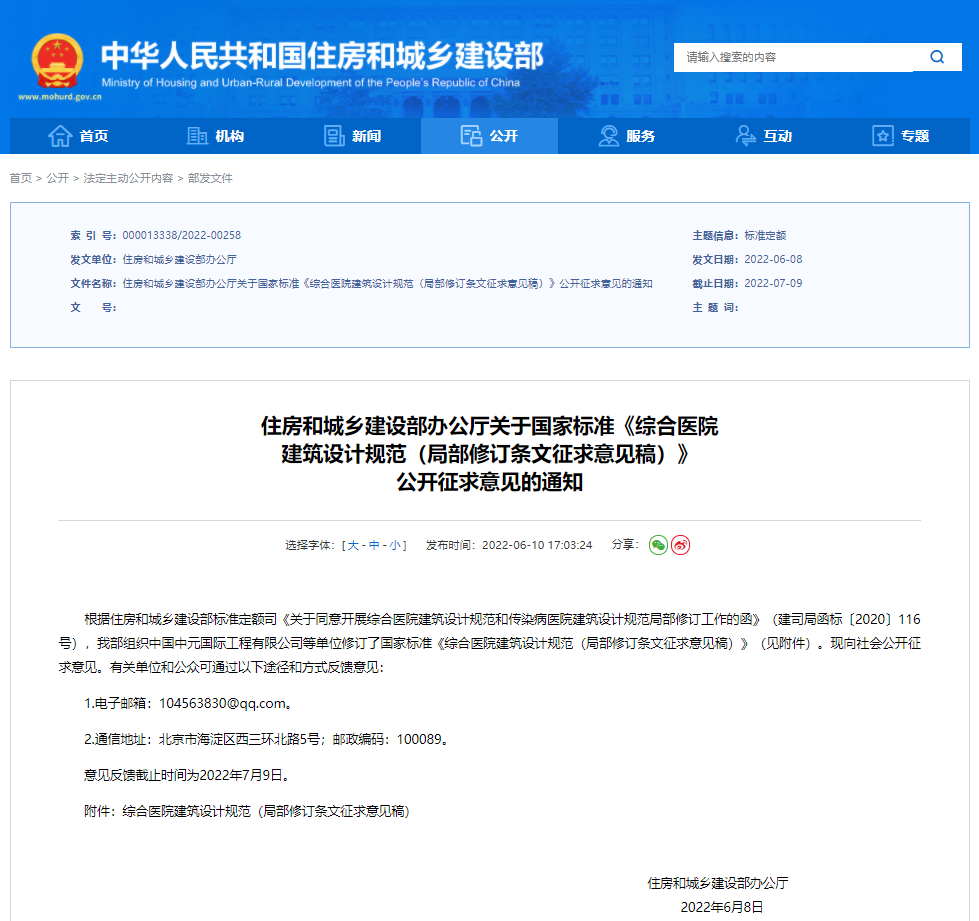Click subject value 标准定额
Image resolution: width=979 pixels, height=921 pixels.
(765, 235)
